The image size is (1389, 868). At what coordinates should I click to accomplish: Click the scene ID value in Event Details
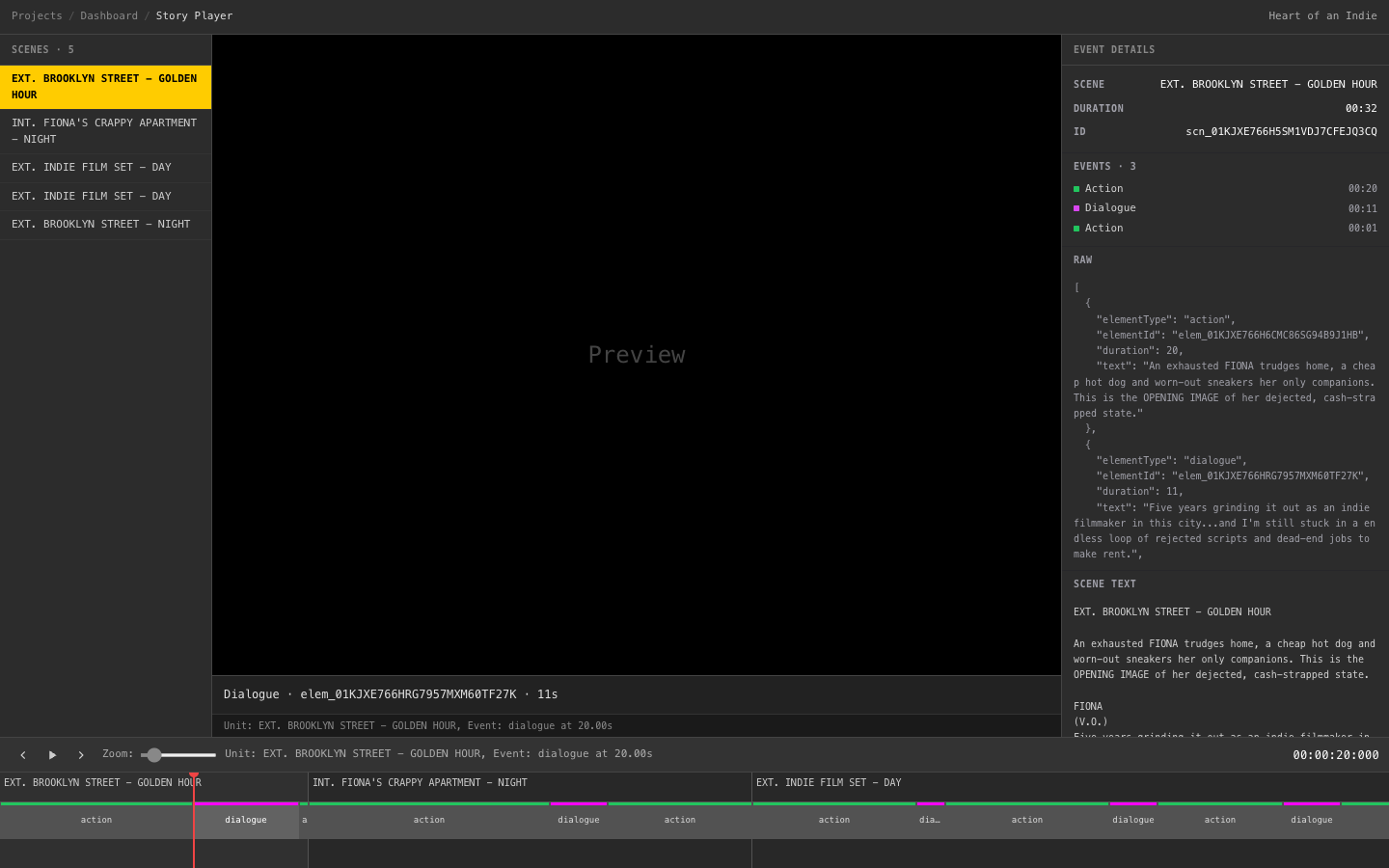(1281, 131)
